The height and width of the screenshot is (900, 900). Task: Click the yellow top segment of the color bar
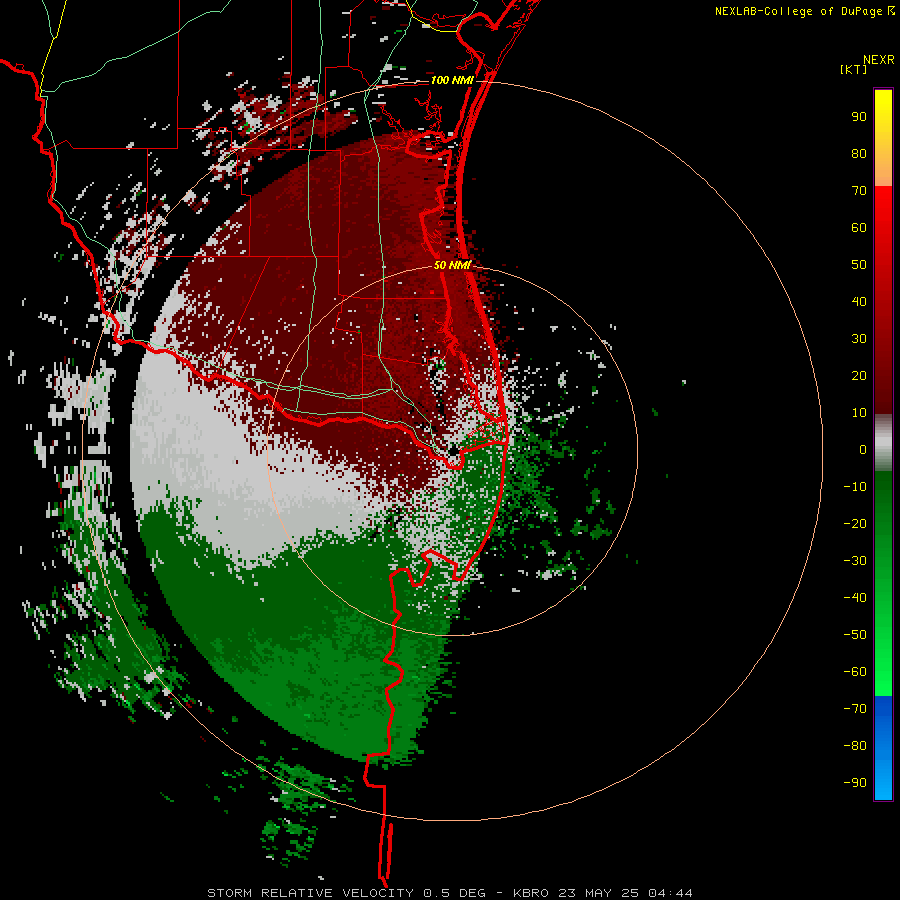click(883, 137)
